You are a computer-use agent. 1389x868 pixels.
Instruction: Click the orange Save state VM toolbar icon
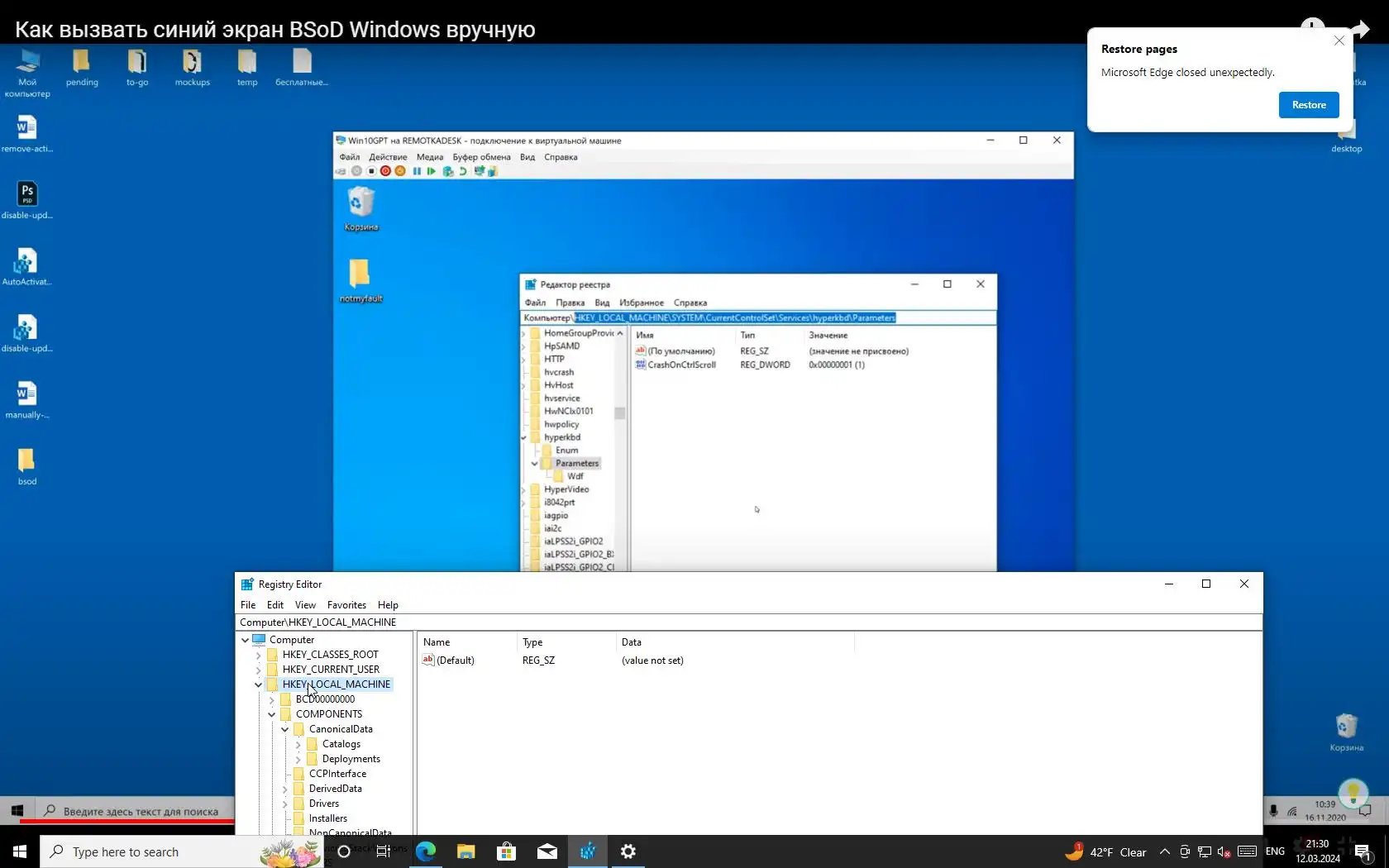400,171
